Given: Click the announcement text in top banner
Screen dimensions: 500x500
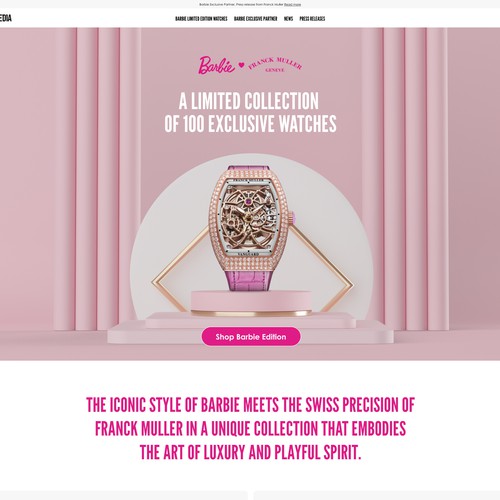Looking at the screenshot, I should coord(241,5).
